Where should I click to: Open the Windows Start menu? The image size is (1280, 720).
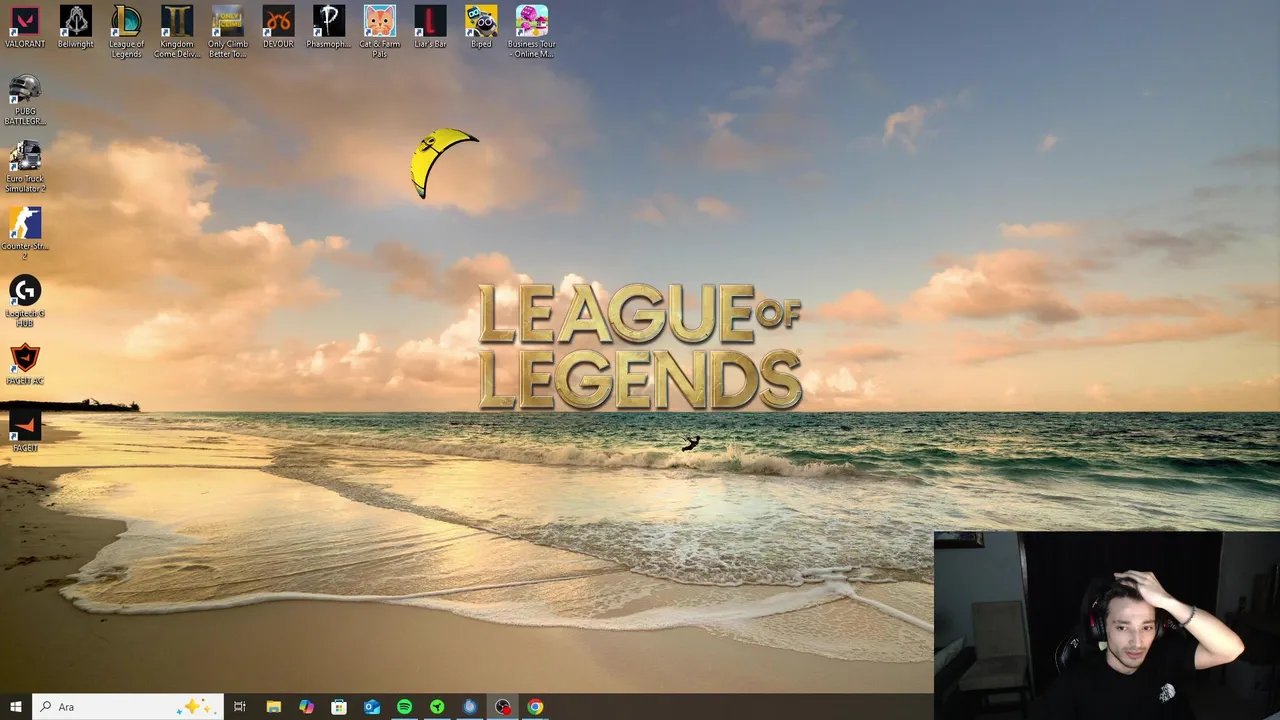coord(16,707)
